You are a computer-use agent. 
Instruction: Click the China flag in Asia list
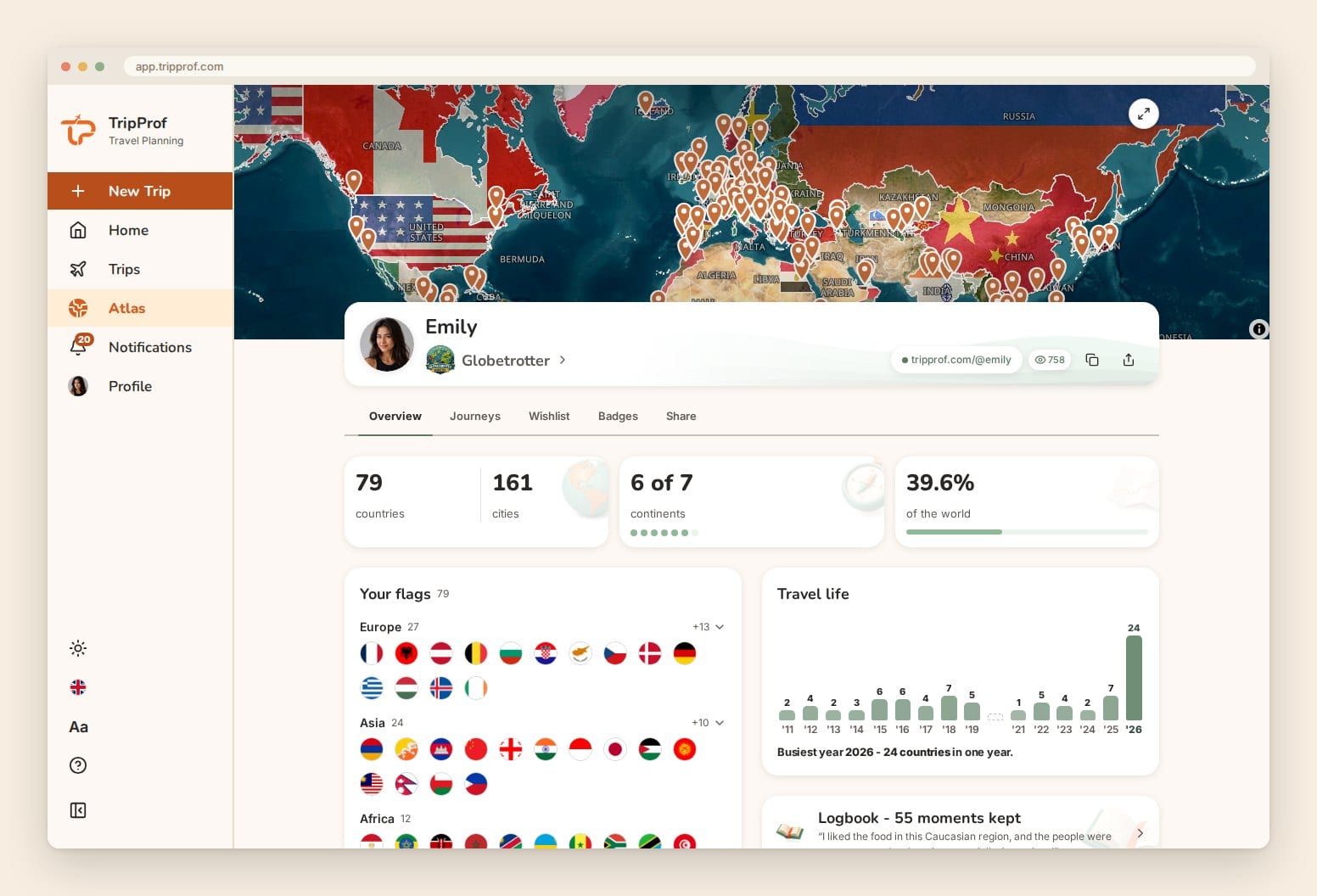pos(476,749)
